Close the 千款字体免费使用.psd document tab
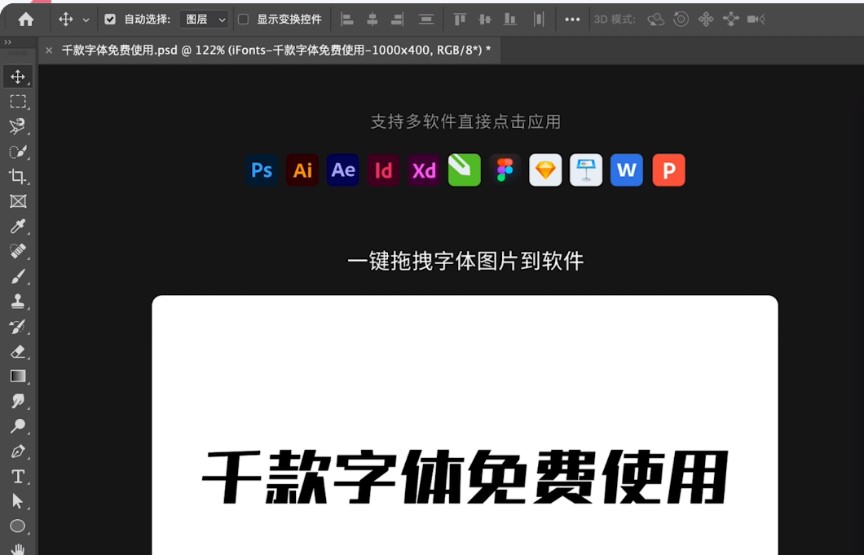Image resolution: width=864 pixels, height=555 pixels. pyautogui.click(x=48, y=51)
